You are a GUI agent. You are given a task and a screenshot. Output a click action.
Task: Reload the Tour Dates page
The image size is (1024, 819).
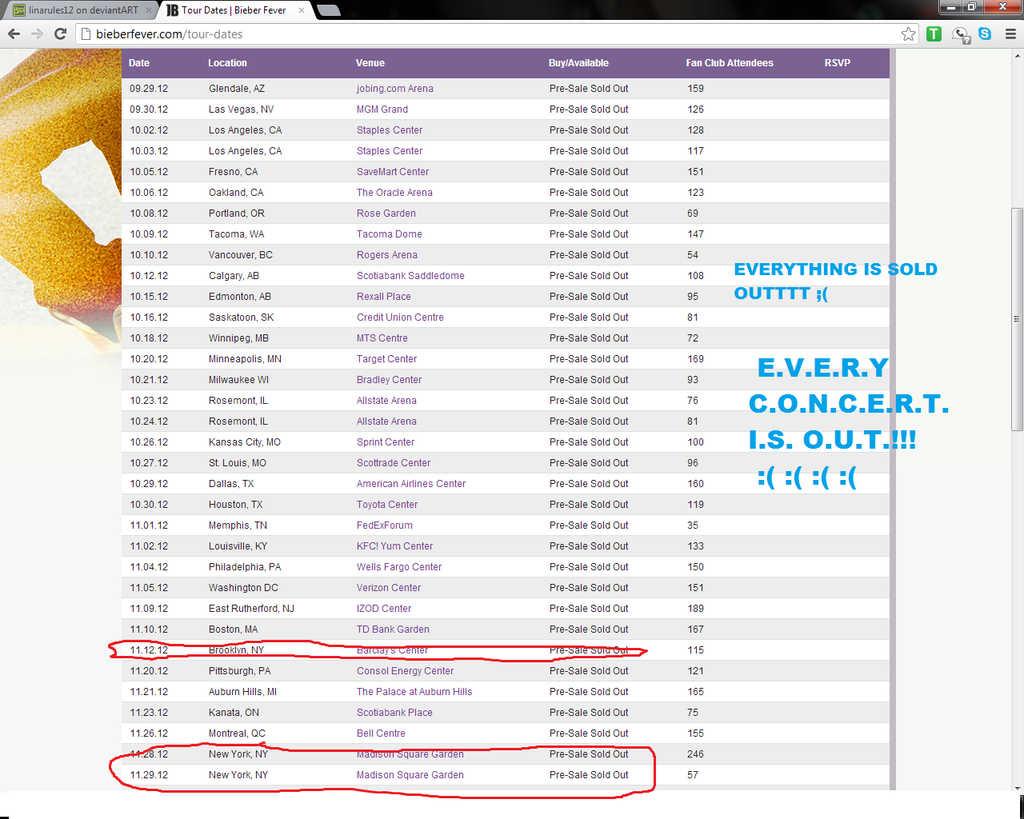[x=60, y=34]
